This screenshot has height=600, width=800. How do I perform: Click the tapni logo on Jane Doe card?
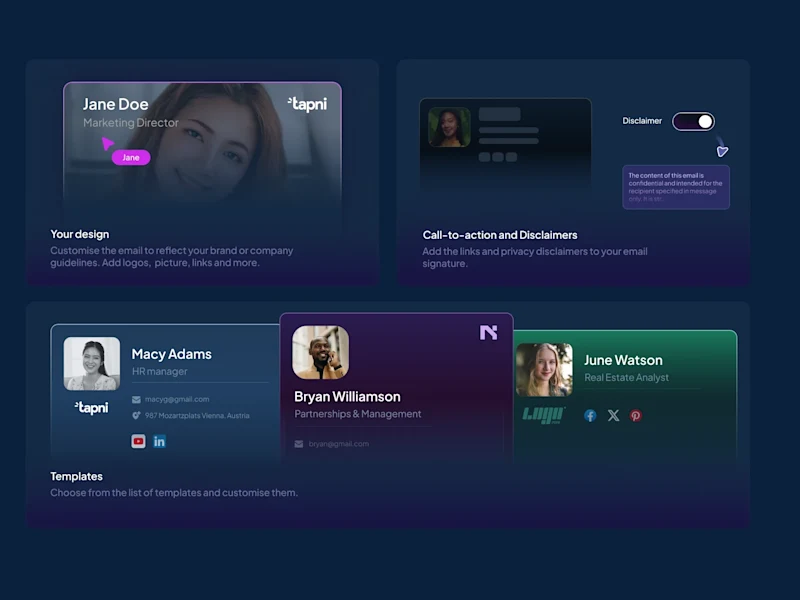(307, 104)
